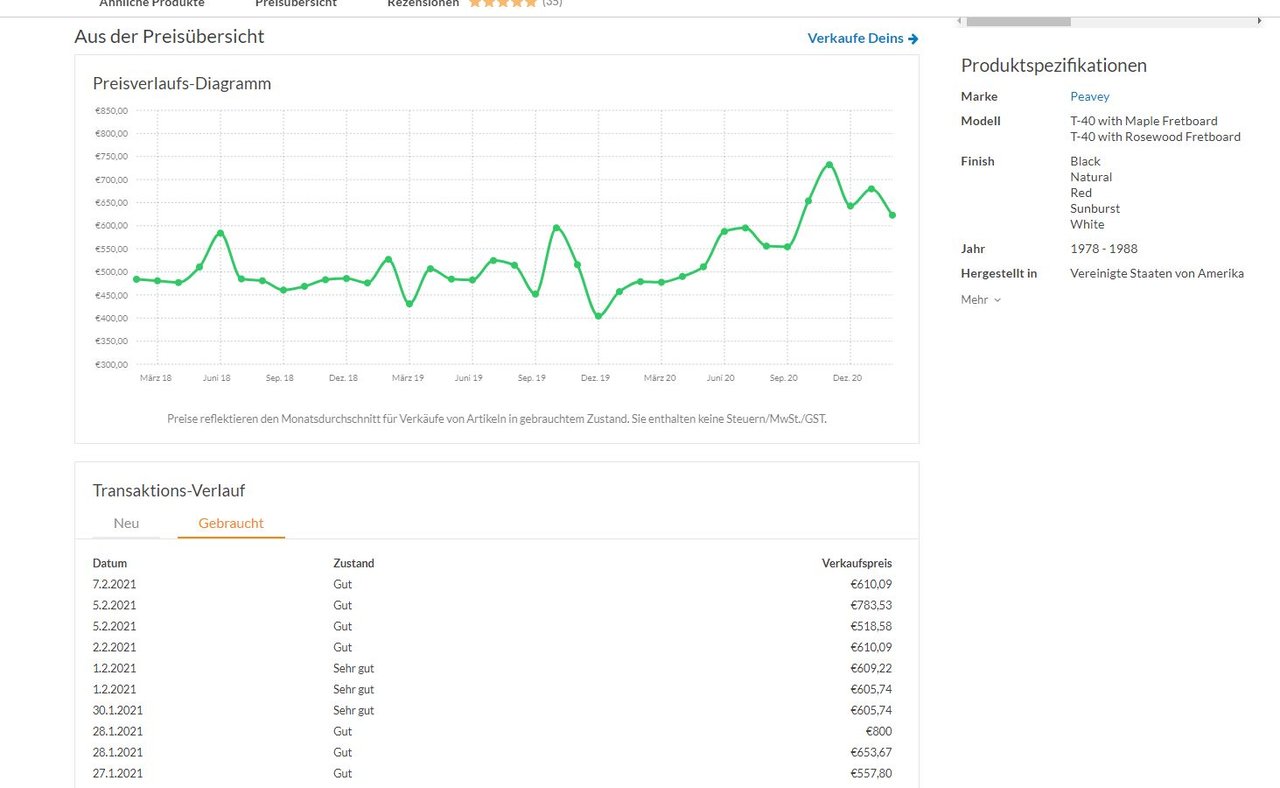Open the Peavey brand link
This screenshot has width=1280, height=788.
[x=1089, y=97]
